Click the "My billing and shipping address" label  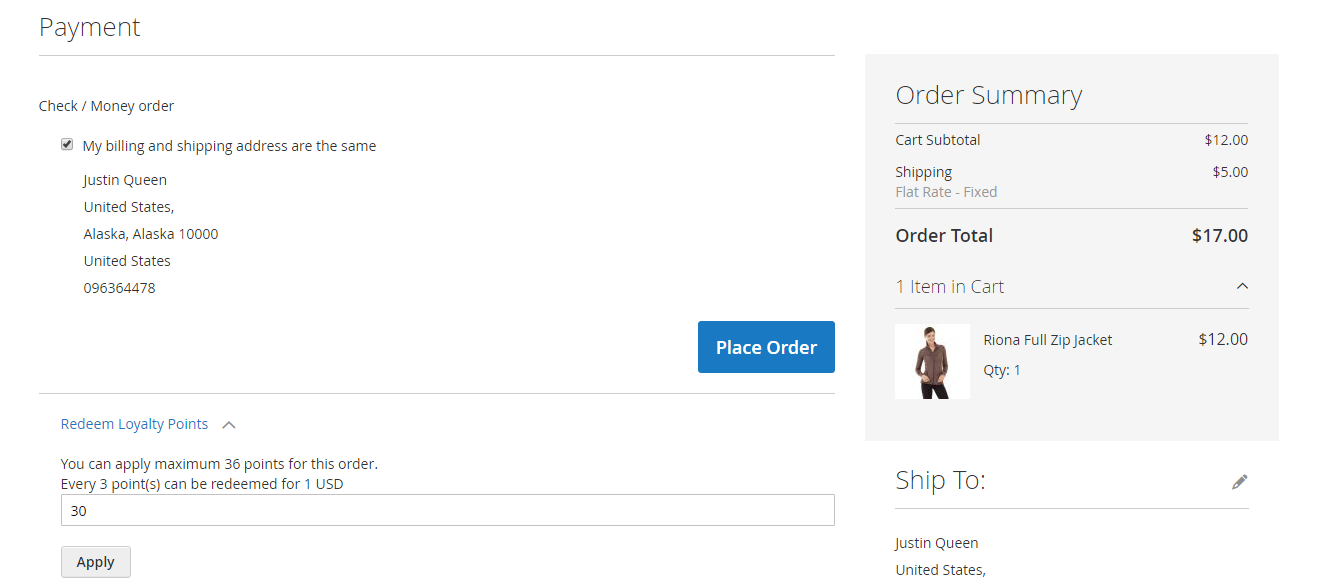[x=229, y=146]
